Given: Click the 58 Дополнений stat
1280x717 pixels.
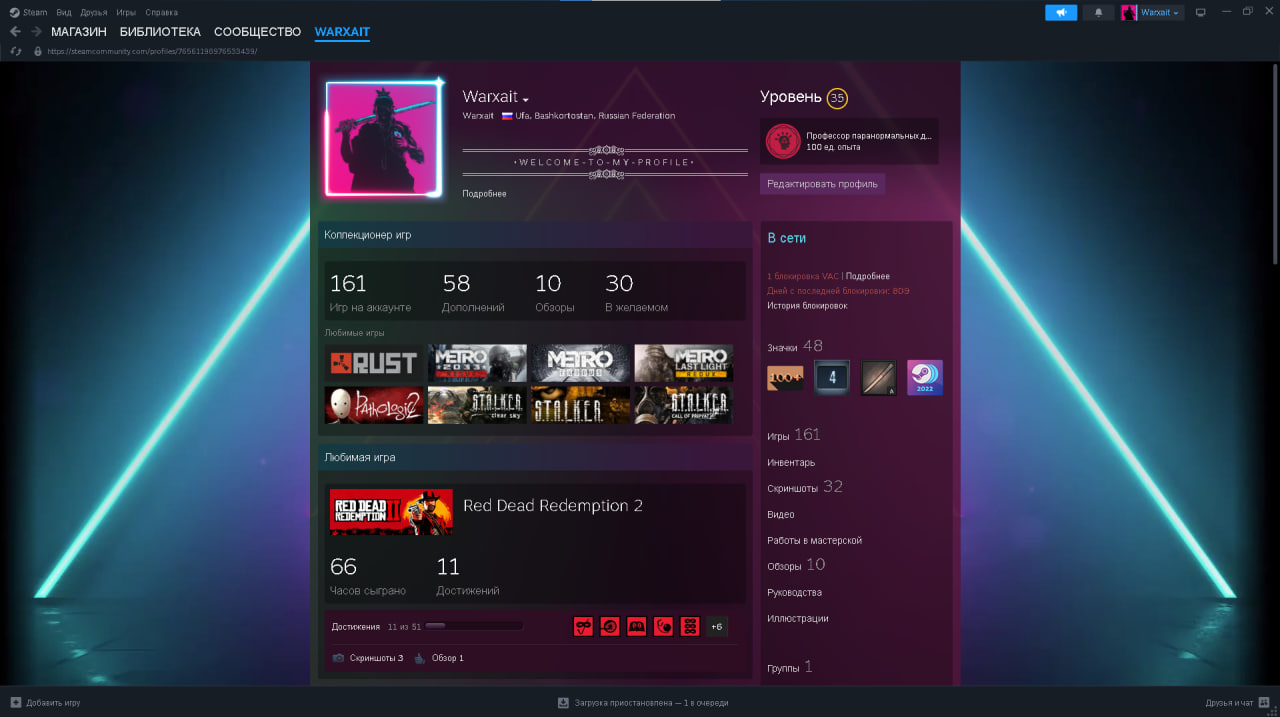Looking at the screenshot, I should point(473,292).
